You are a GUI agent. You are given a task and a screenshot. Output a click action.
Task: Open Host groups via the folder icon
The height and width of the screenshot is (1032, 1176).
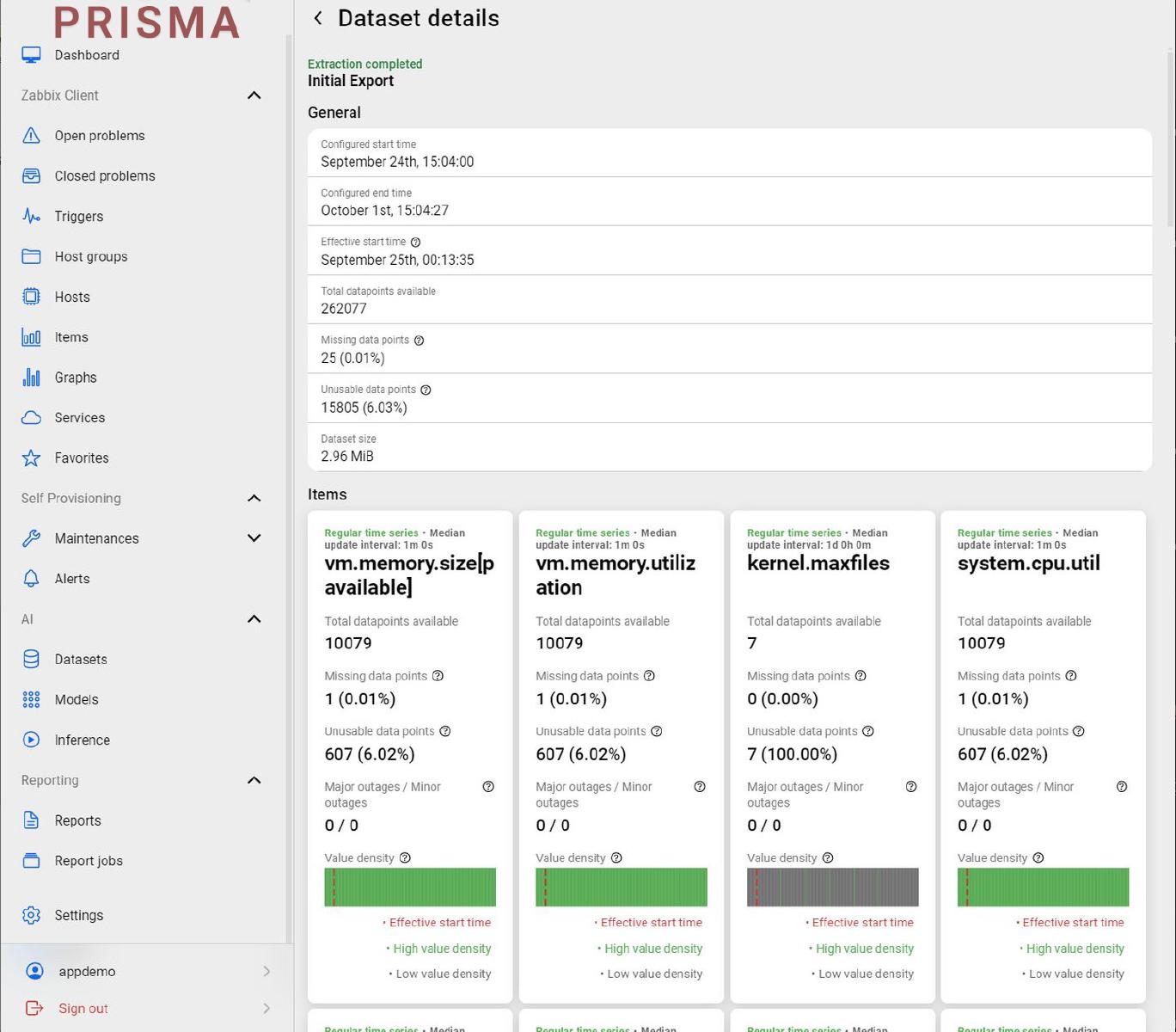click(x=31, y=256)
